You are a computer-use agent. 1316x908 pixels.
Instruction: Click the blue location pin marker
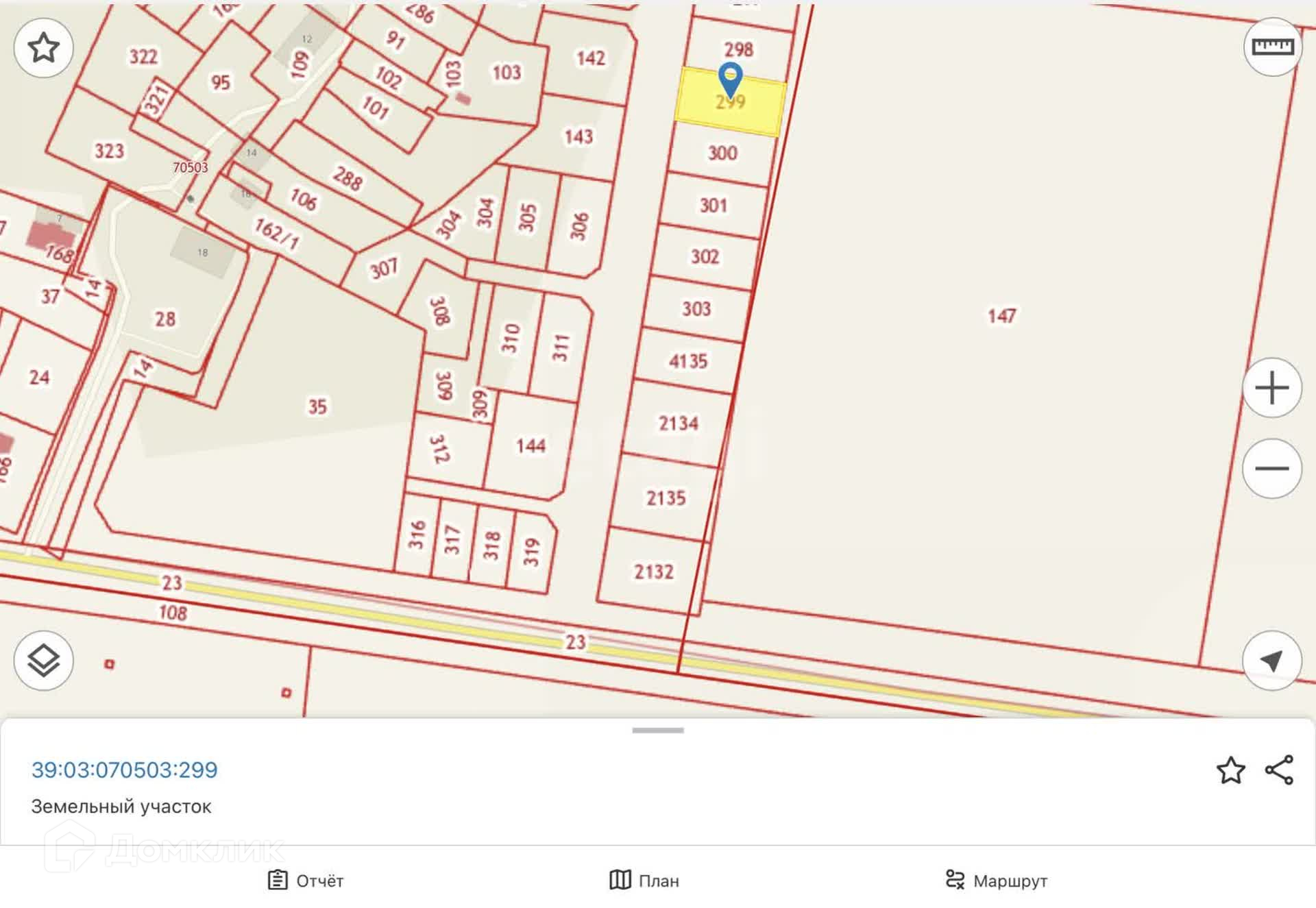(x=730, y=77)
